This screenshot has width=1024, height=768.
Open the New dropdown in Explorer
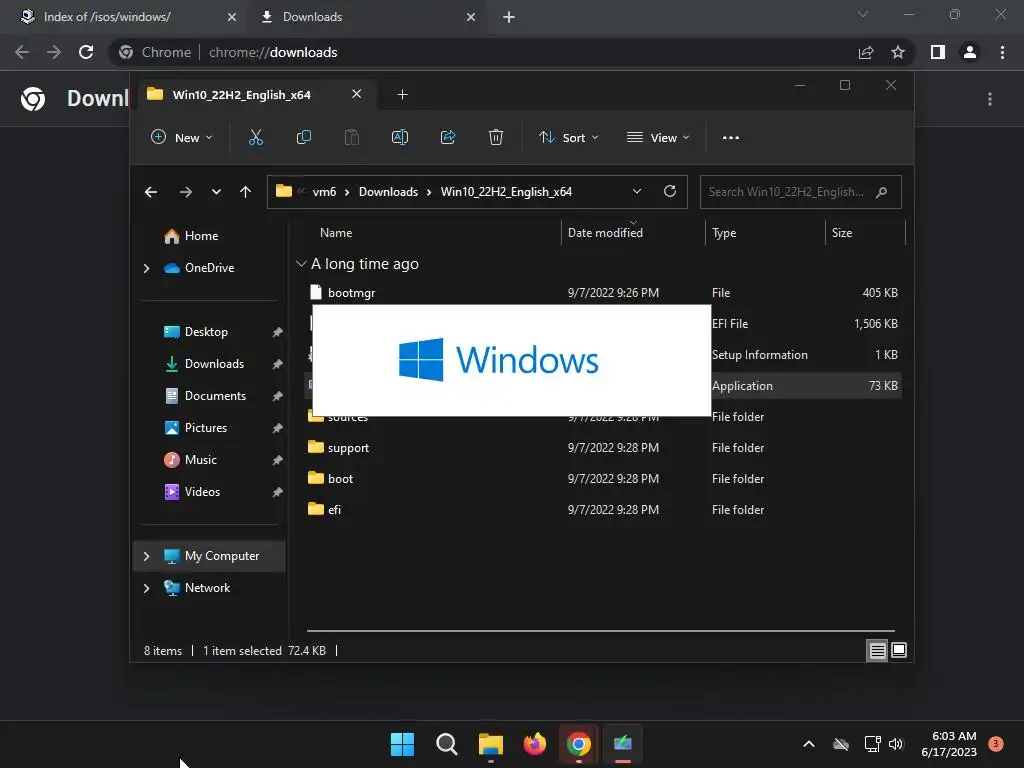[182, 138]
